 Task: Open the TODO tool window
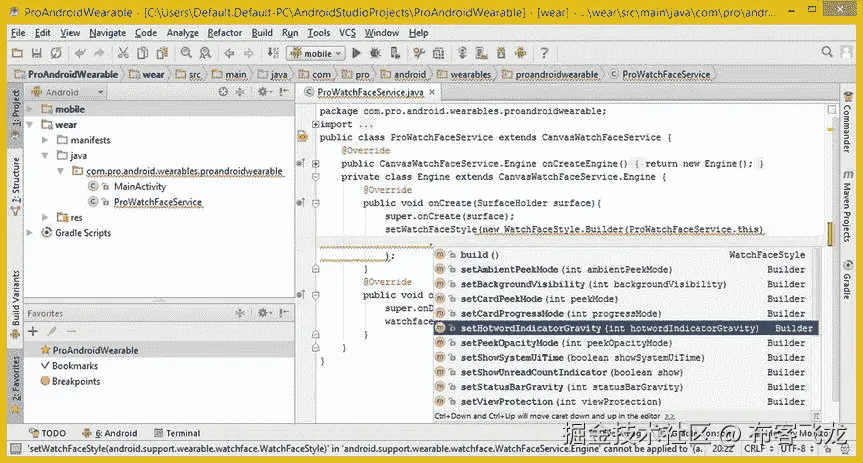[47, 433]
